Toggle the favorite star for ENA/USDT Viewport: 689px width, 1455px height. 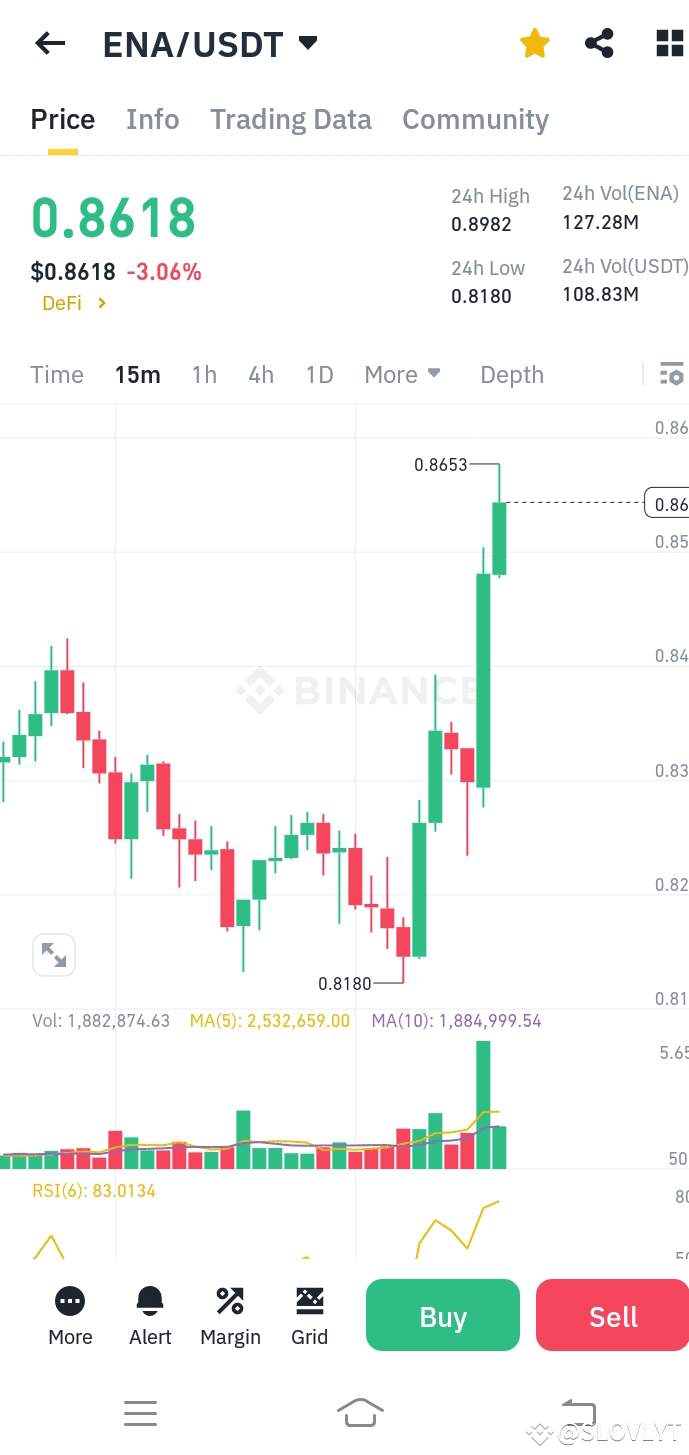[x=534, y=43]
